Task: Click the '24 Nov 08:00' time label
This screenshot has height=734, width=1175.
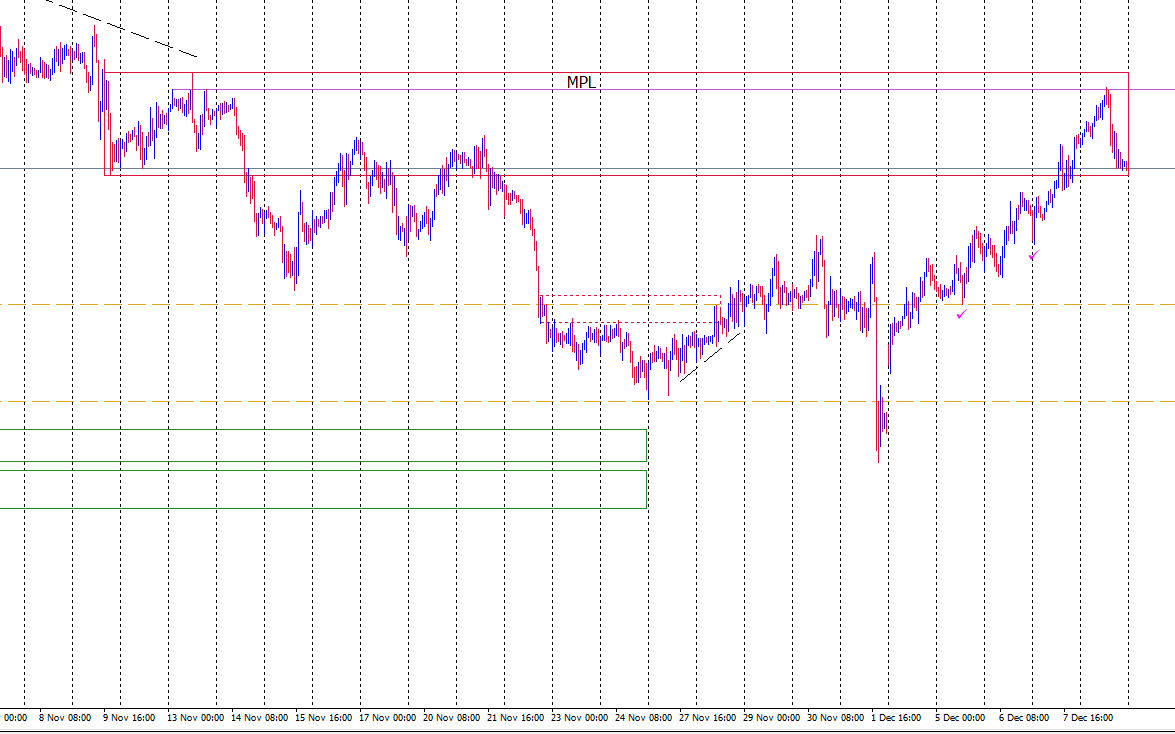Action: (644, 718)
